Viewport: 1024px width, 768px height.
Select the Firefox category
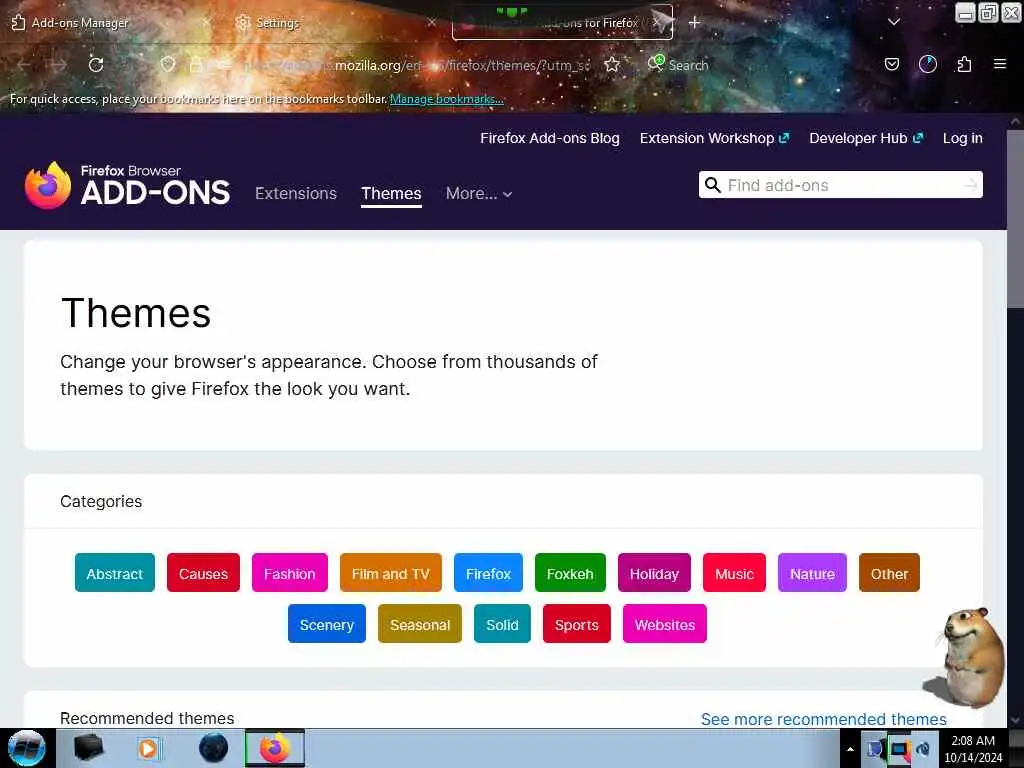tap(488, 573)
